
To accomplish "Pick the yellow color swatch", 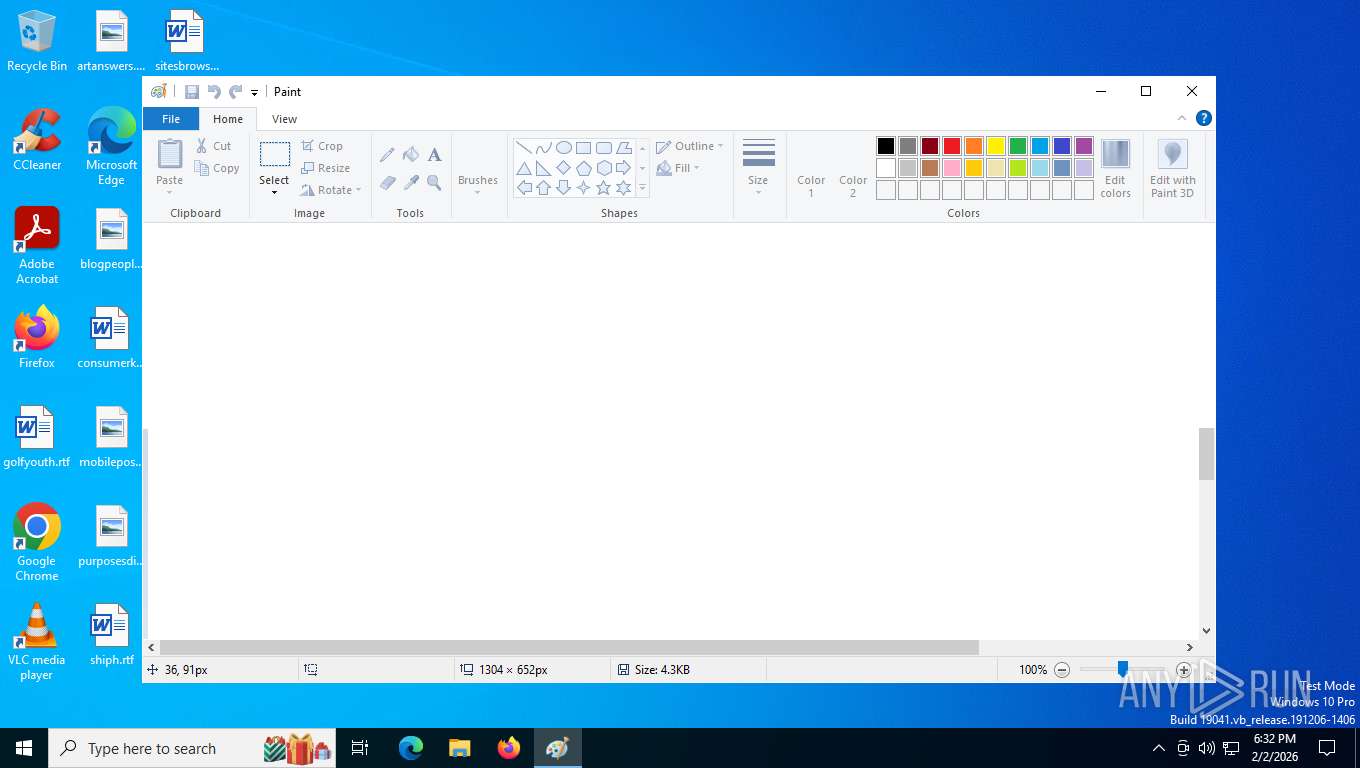I will pyautogui.click(x=996, y=146).
